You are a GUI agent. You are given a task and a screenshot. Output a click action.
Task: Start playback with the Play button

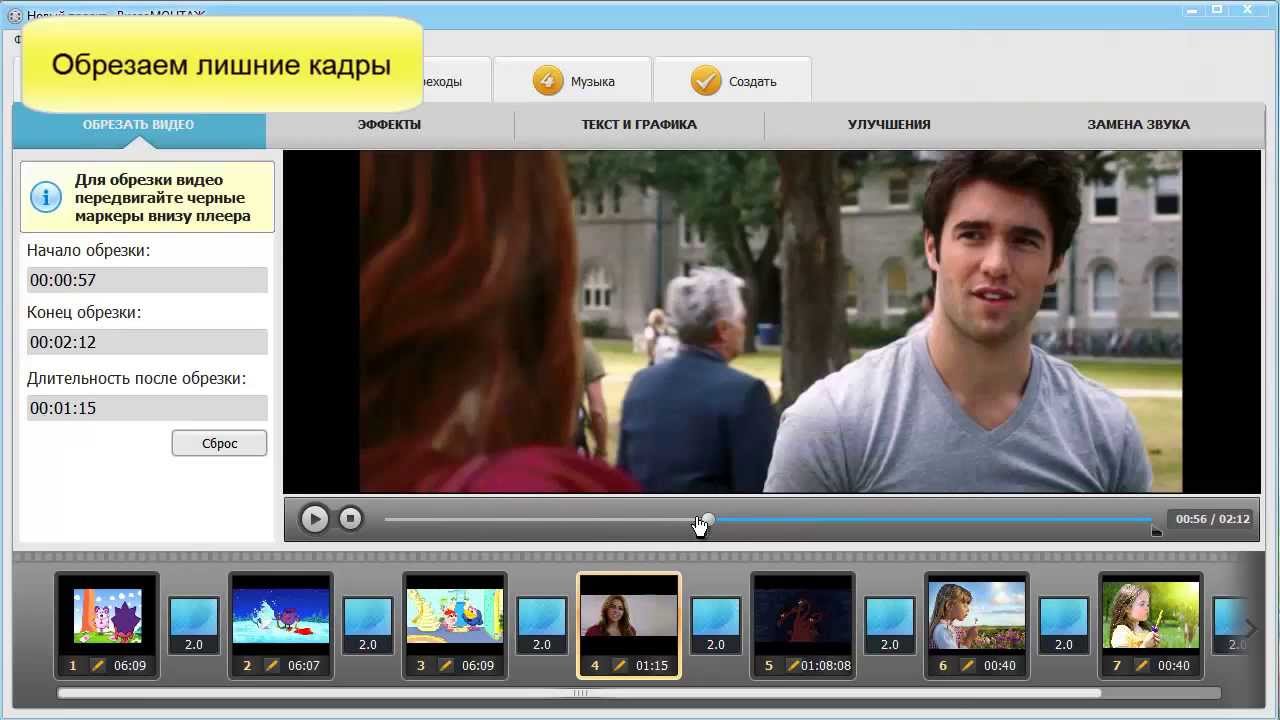[314, 519]
